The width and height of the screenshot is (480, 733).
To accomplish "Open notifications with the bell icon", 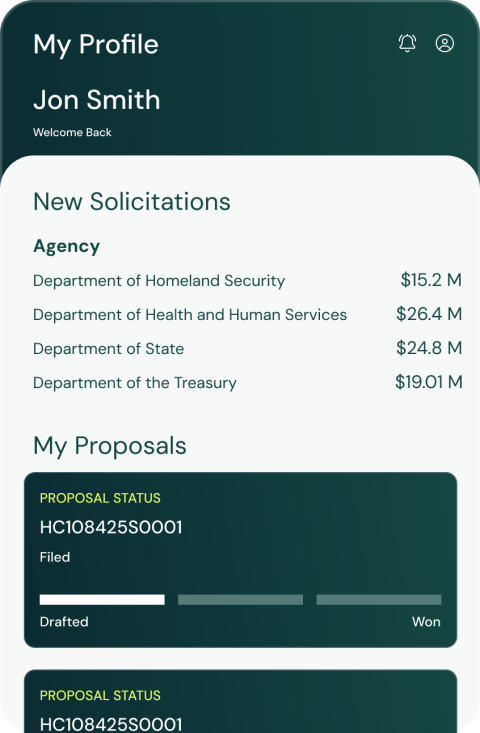I will [x=407, y=43].
